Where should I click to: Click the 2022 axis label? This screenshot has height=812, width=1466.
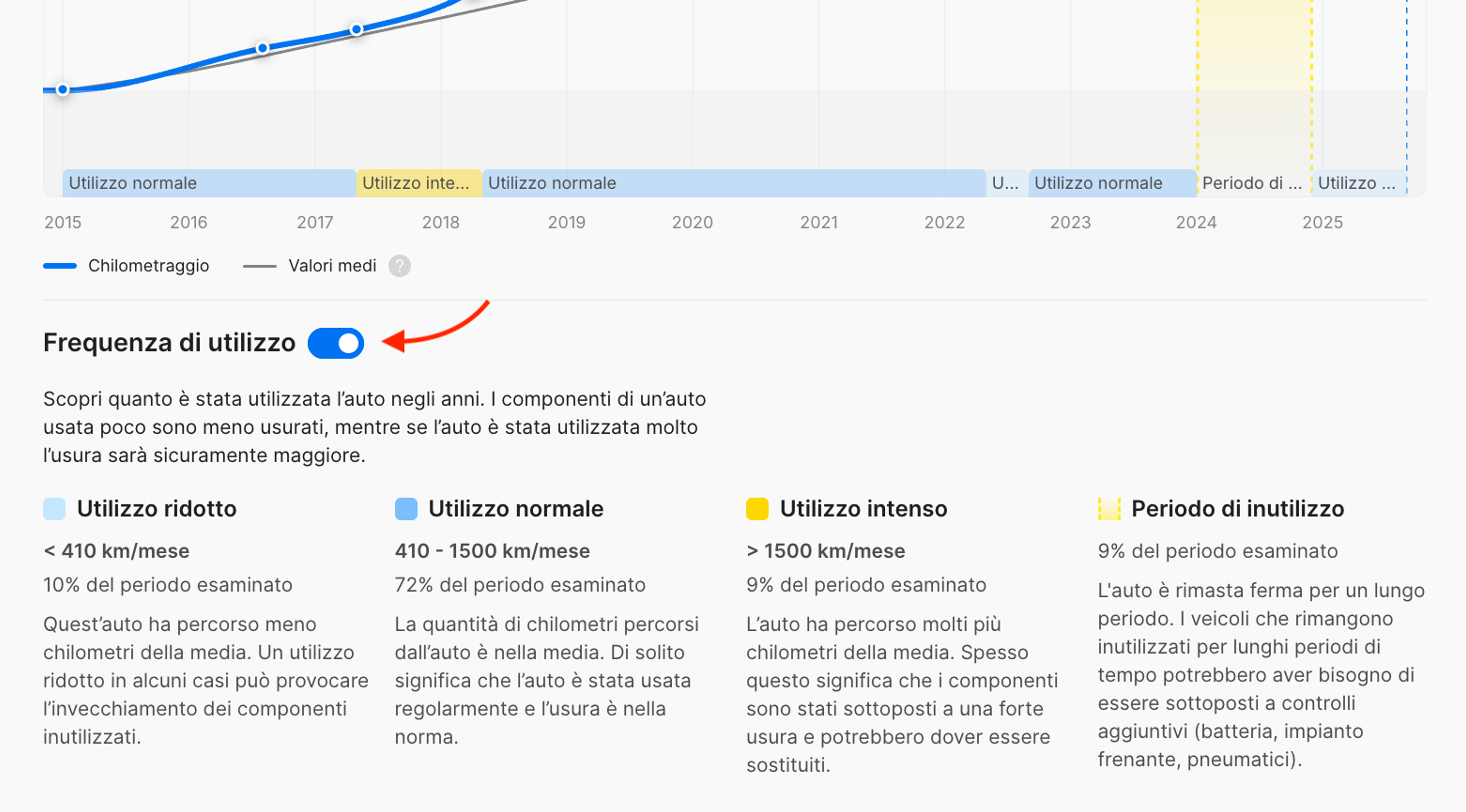click(945, 222)
